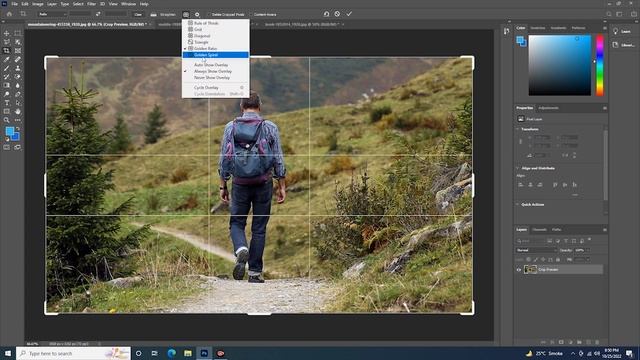This screenshot has height=360, width=640.
Task: Select the History Brush tool
Action: tap(7, 76)
